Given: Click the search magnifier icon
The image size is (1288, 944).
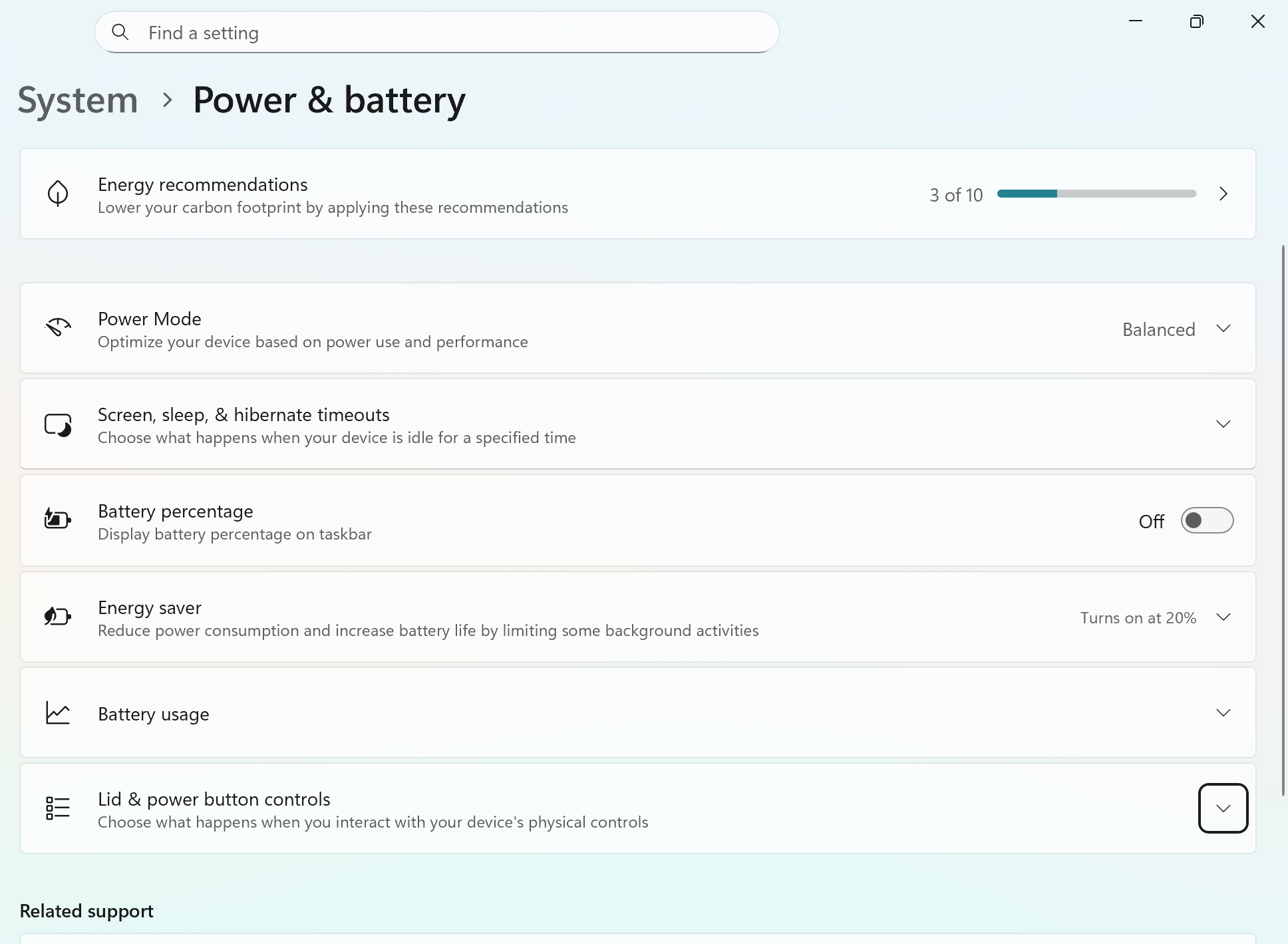Looking at the screenshot, I should pyautogui.click(x=120, y=32).
